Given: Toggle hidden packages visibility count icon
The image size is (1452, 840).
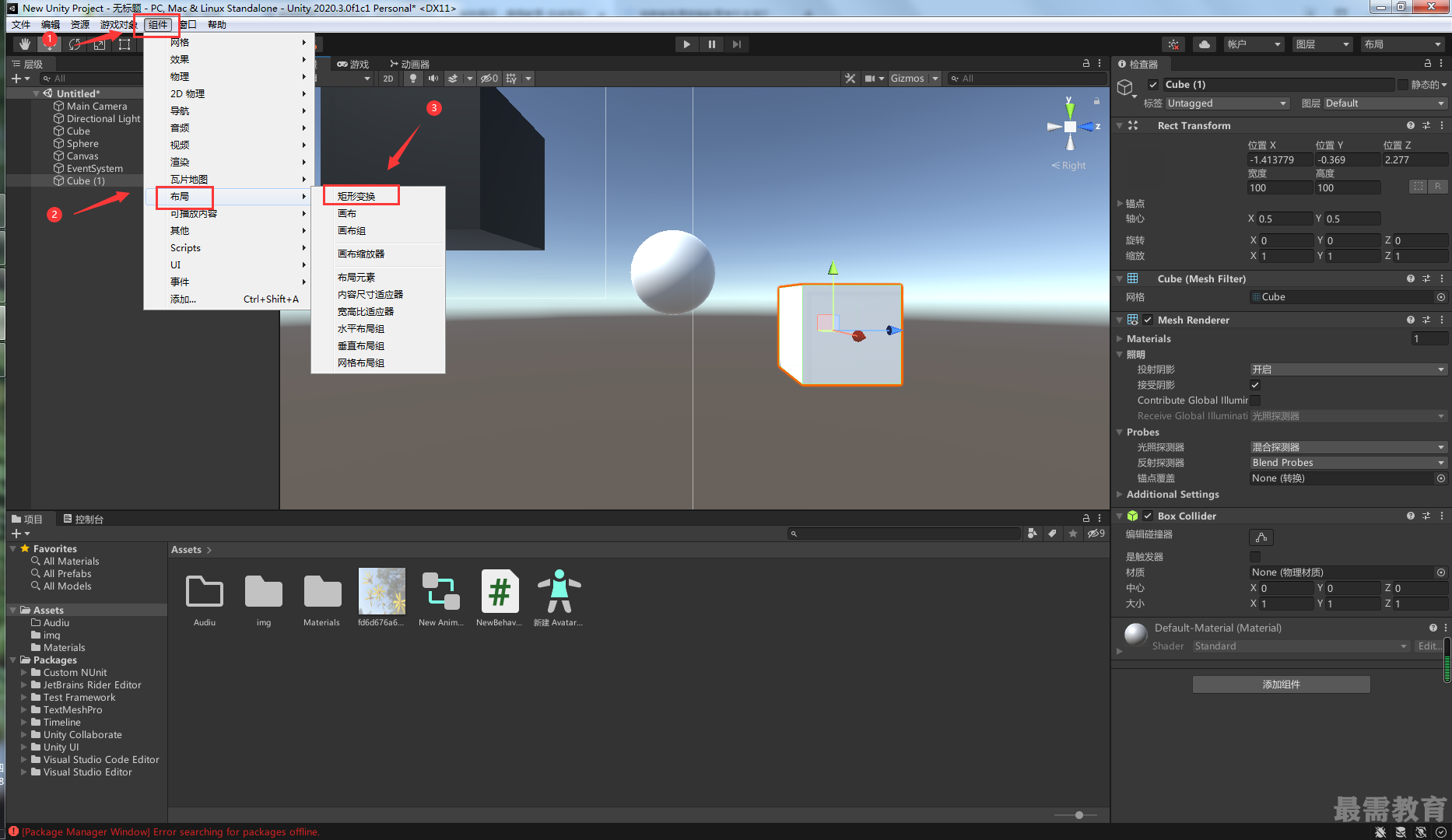Looking at the screenshot, I should [1096, 534].
